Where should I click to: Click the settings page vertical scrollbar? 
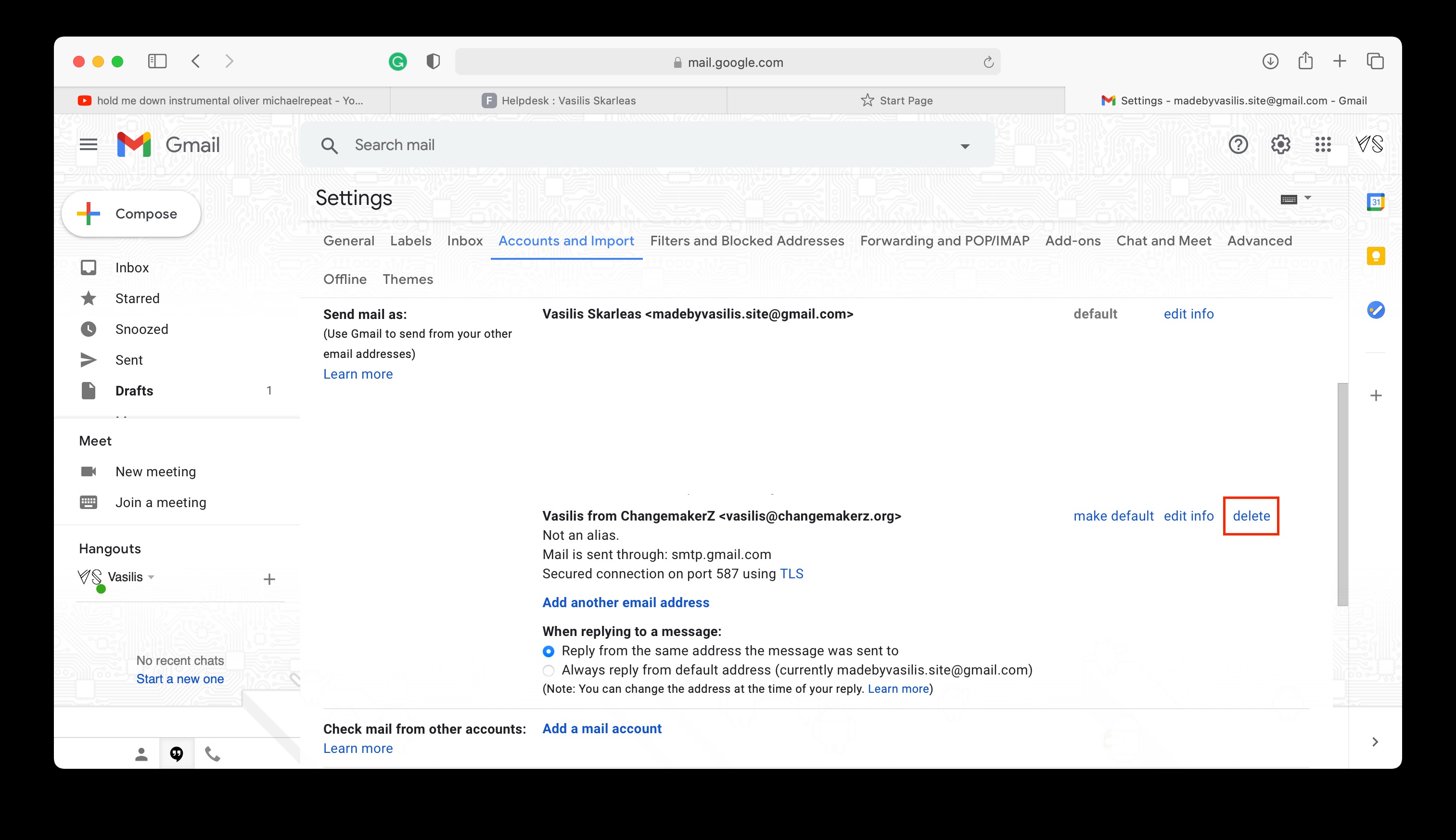(x=1342, y=494)
